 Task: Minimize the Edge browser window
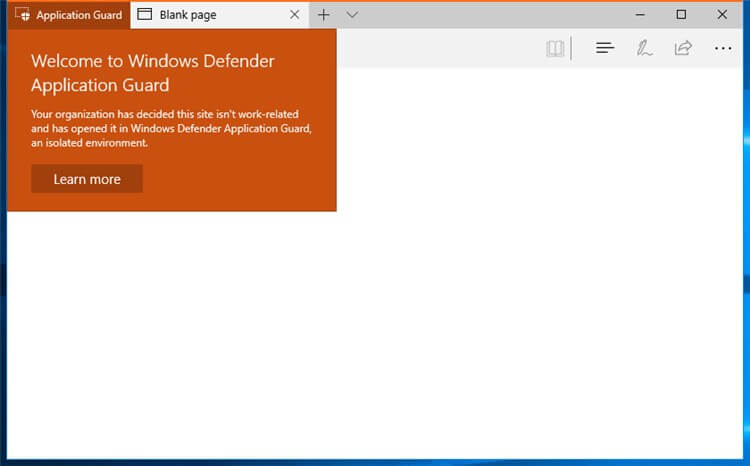tap(640, 15)
